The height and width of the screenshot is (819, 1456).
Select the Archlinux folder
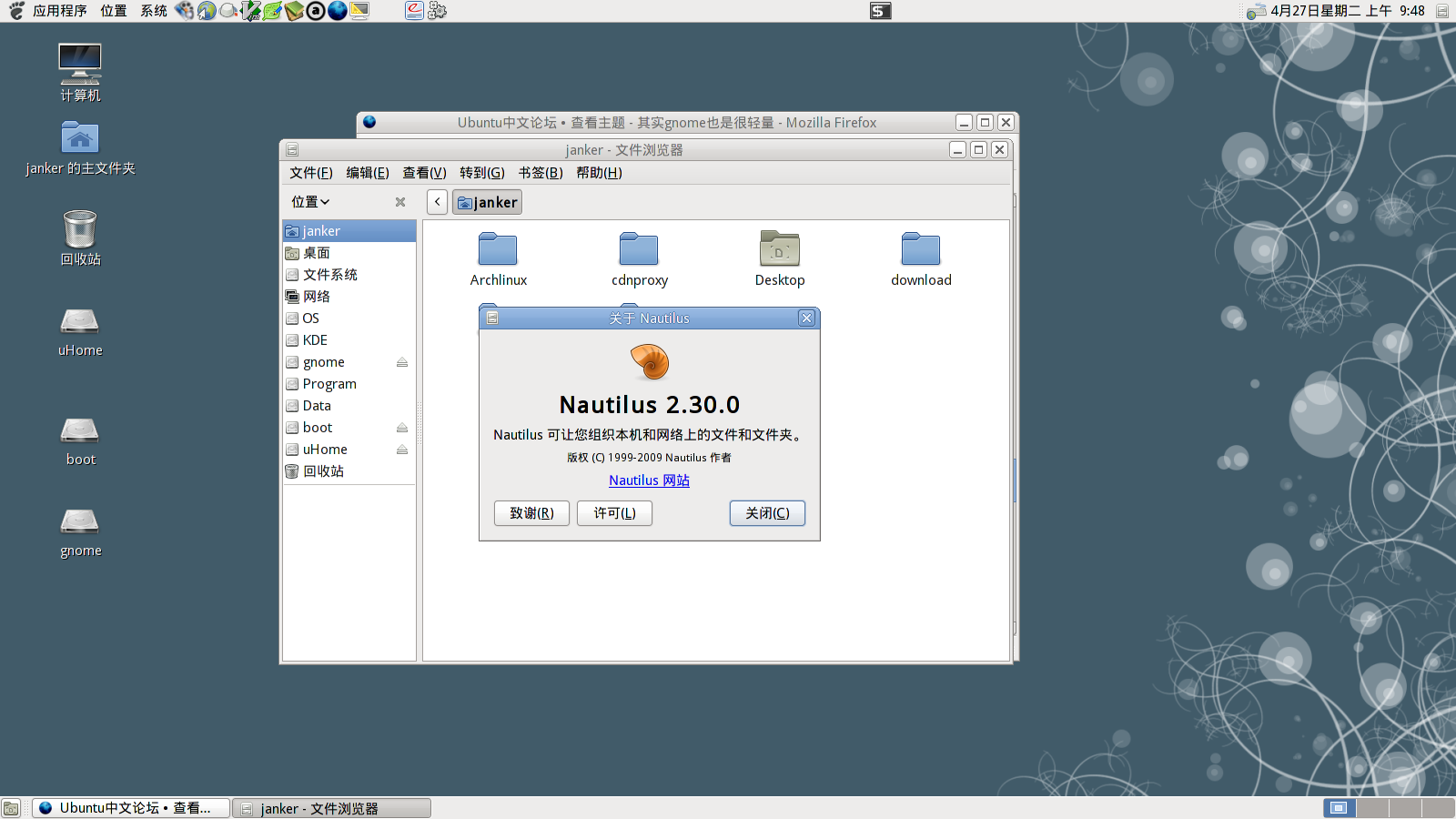point(498,259)
